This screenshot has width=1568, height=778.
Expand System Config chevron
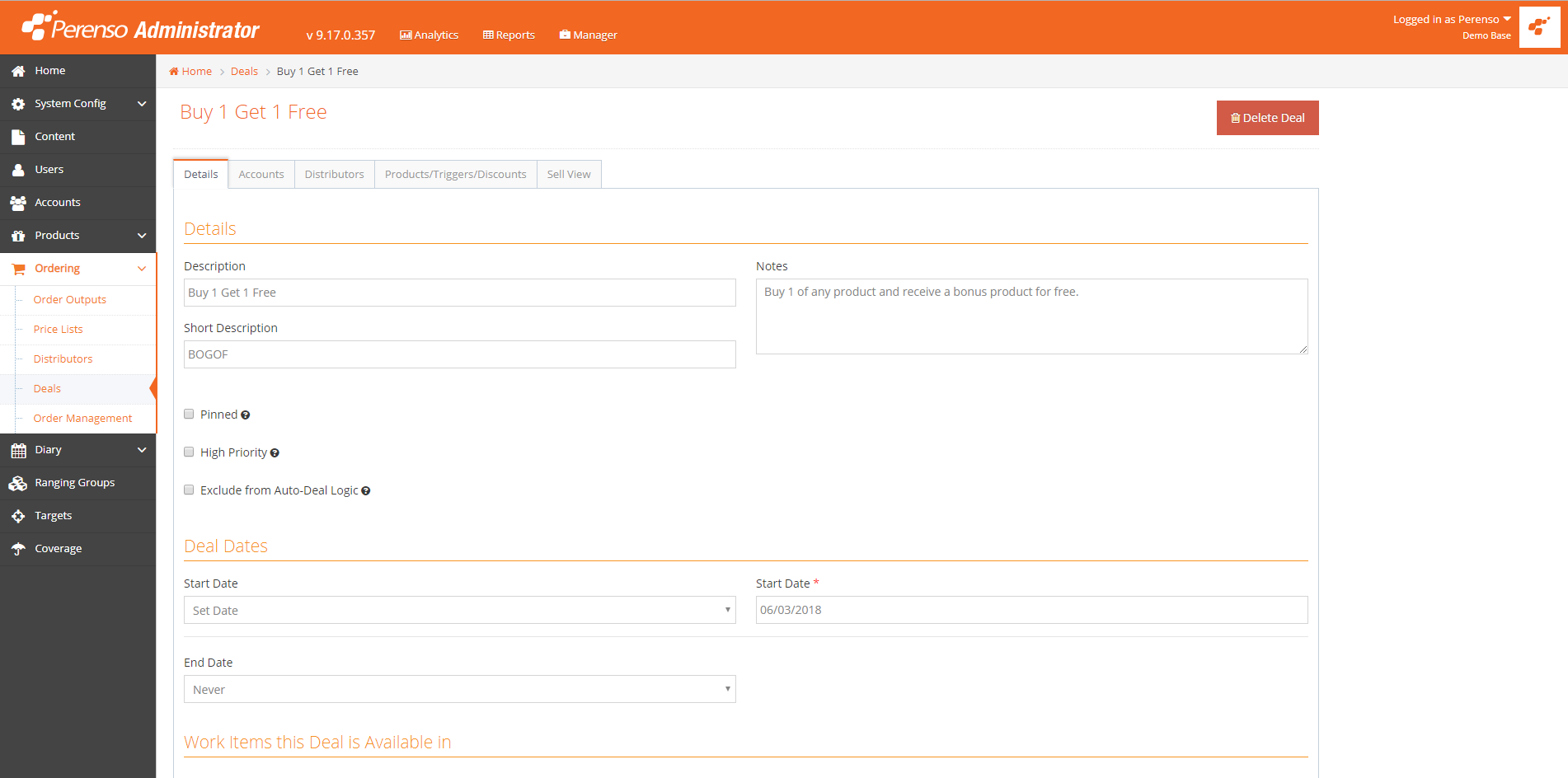tap(142, 104)
